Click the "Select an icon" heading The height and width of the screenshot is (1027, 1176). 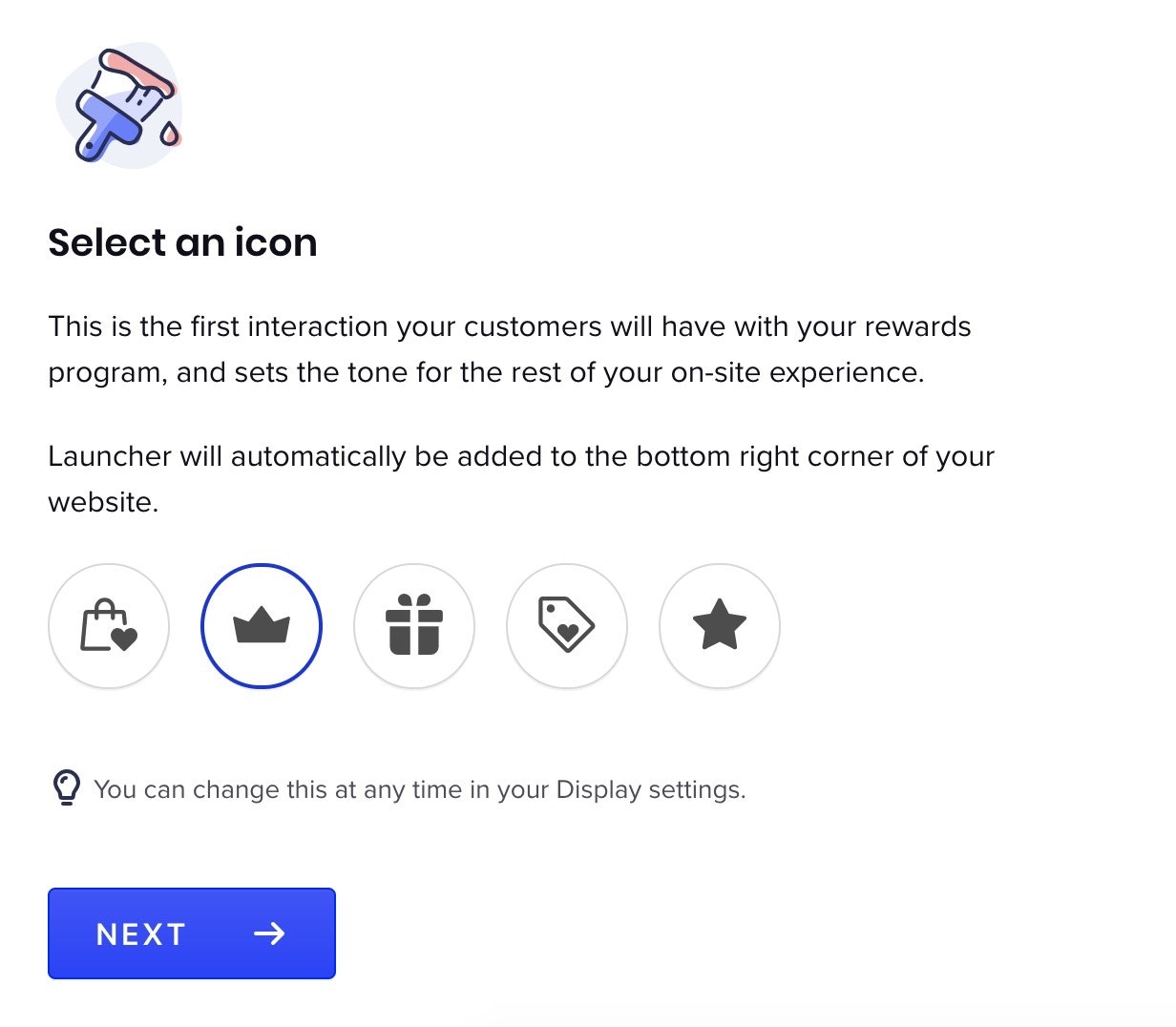(182, 242)
